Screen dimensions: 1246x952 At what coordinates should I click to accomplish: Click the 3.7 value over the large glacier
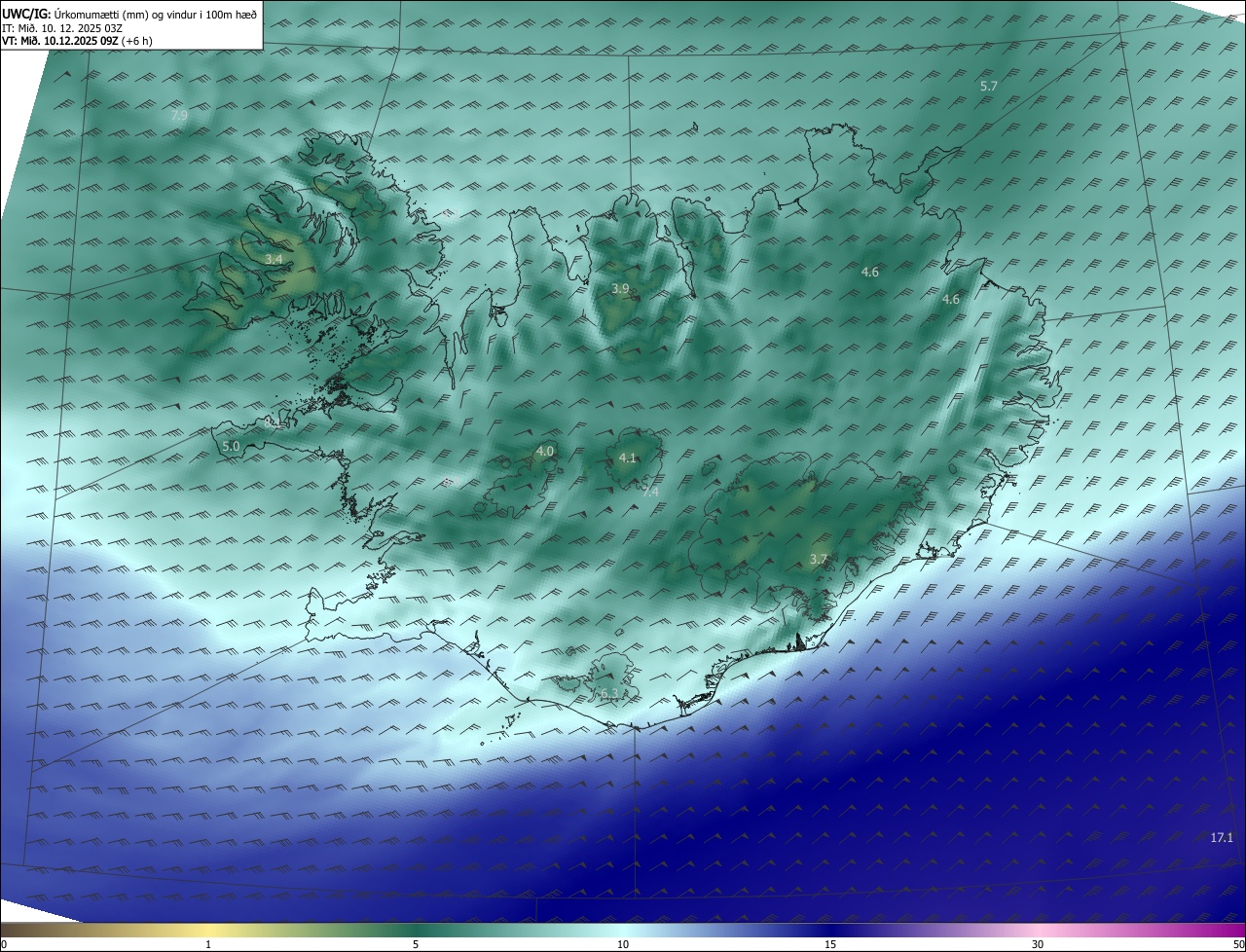[x=818, y=560]
